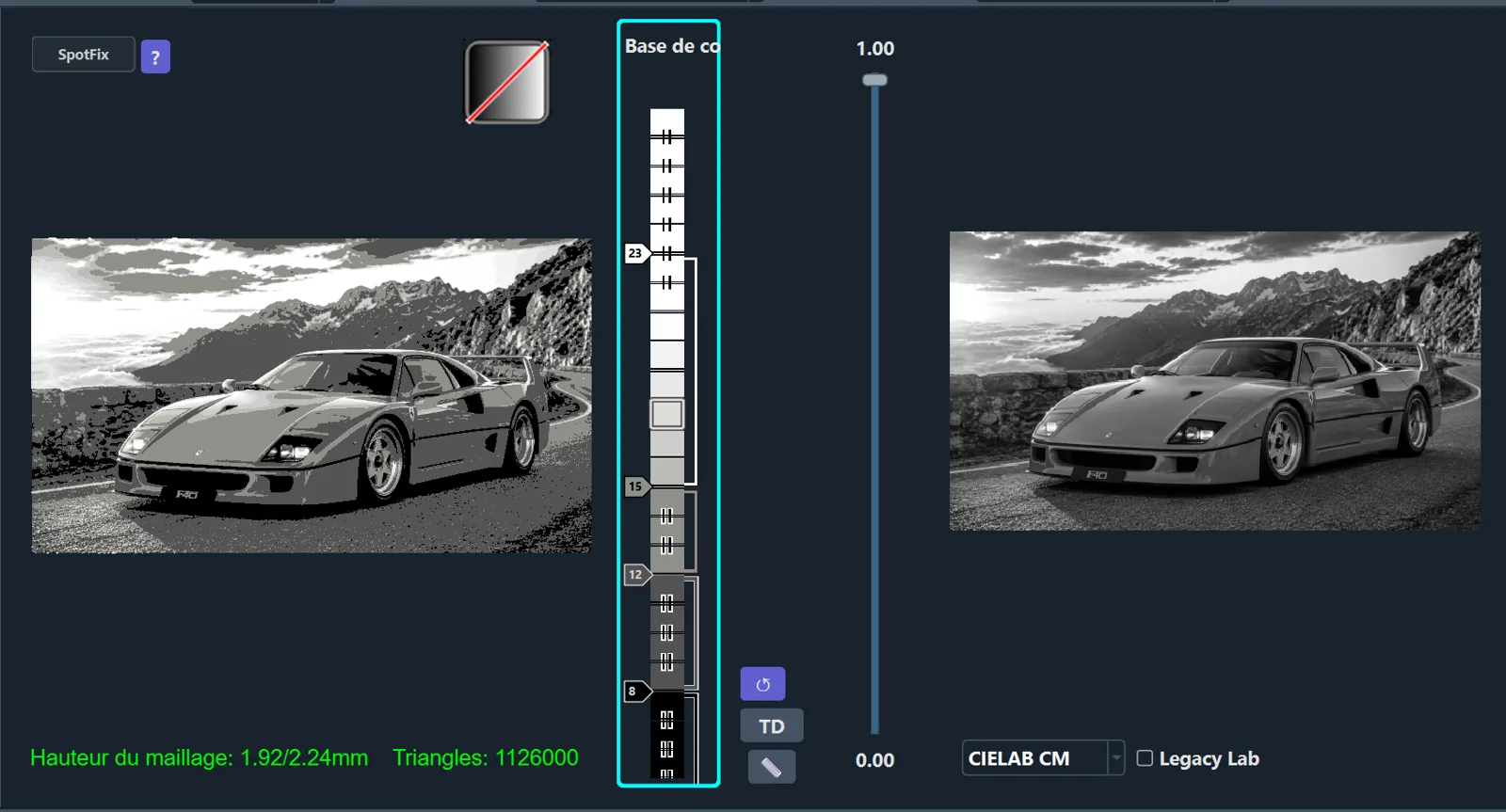The height and width of the screenshot is (812, 1506).
Task: Click the TD button
Action: click(x=772, y=726)
